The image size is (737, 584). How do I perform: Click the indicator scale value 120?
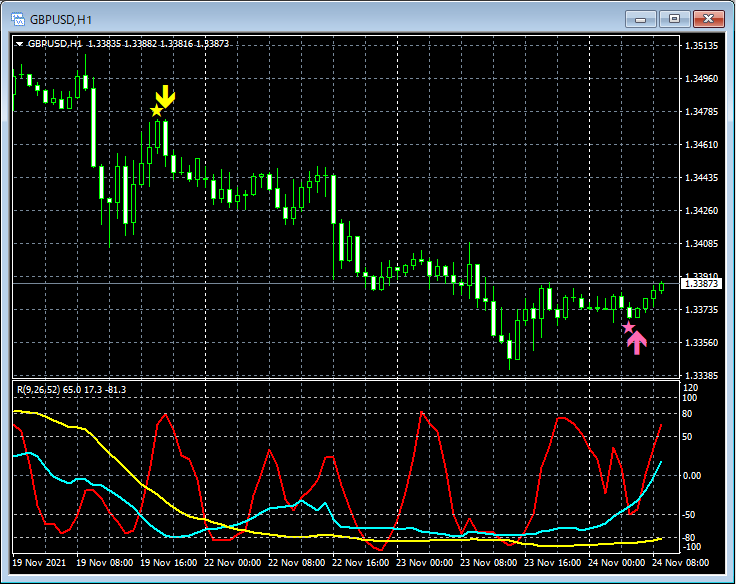tap(690, 388)
